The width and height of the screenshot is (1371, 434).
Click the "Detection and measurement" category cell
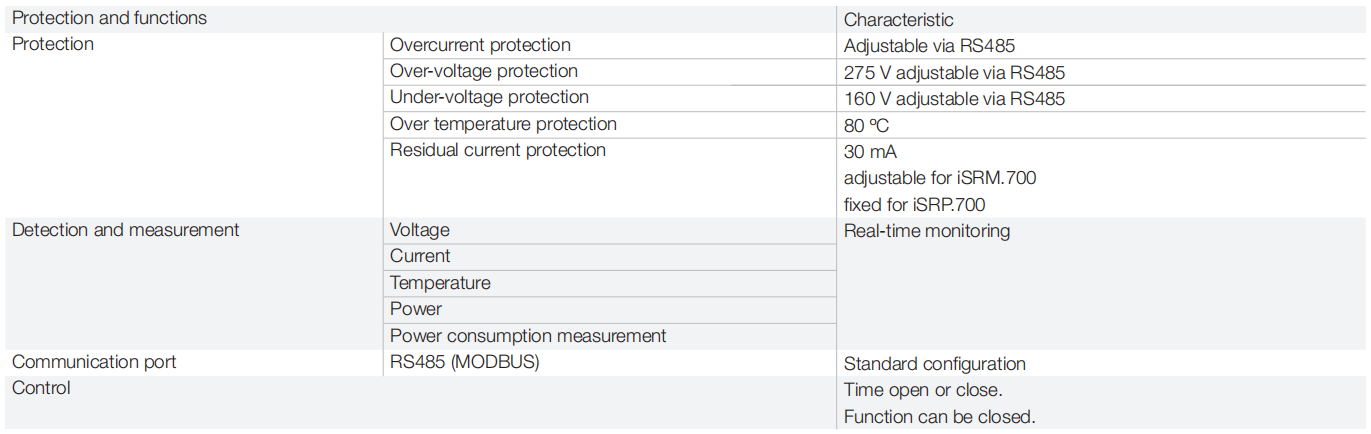pyautogui.click(x=125, y=230)
